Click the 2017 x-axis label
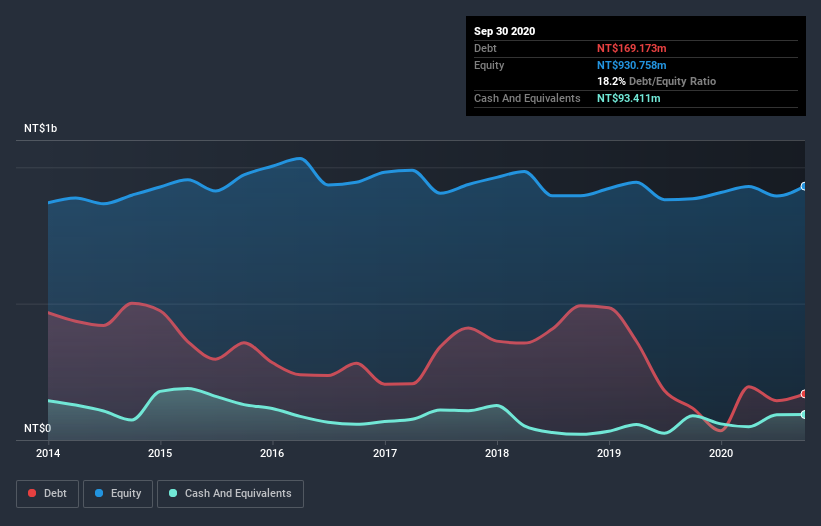 point(385,453)
